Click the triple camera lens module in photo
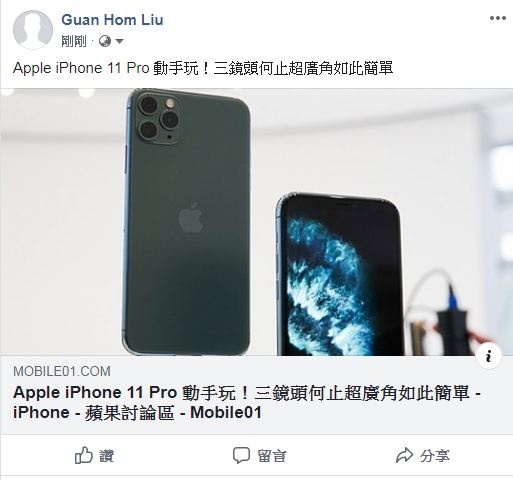The height and width of the screenshot is (480, 513). pos(159,119)
